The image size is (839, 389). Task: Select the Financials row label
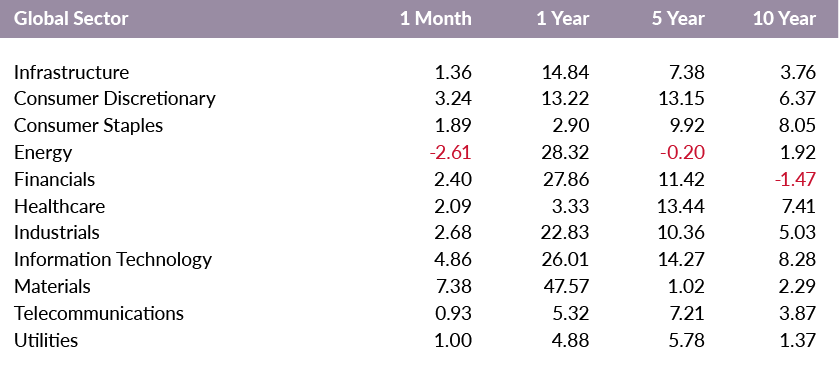coord(54,179)
